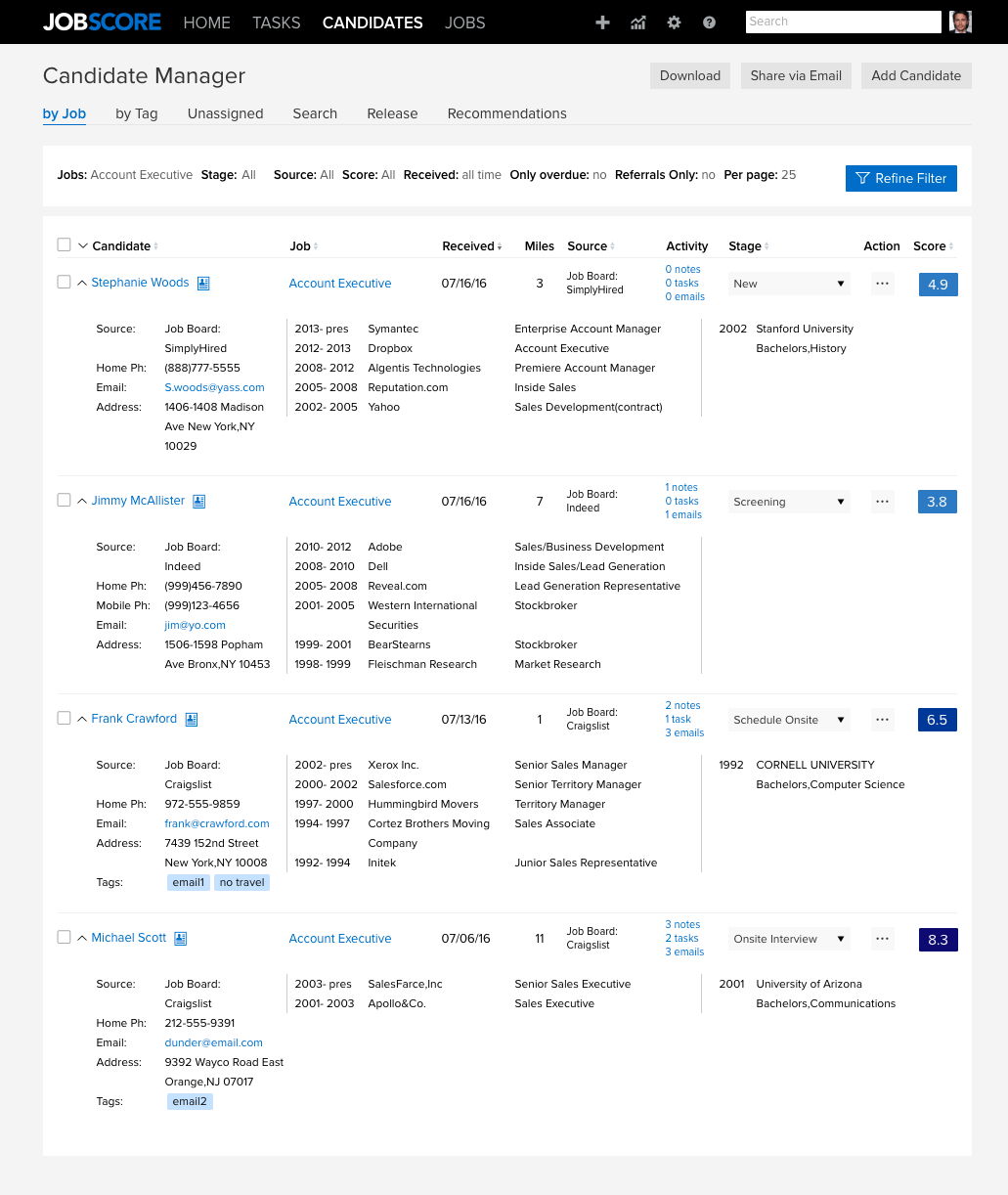Click the Download button
Image resolution: width=1008 pixels, height=1195 pixels.
coord(690,75)
